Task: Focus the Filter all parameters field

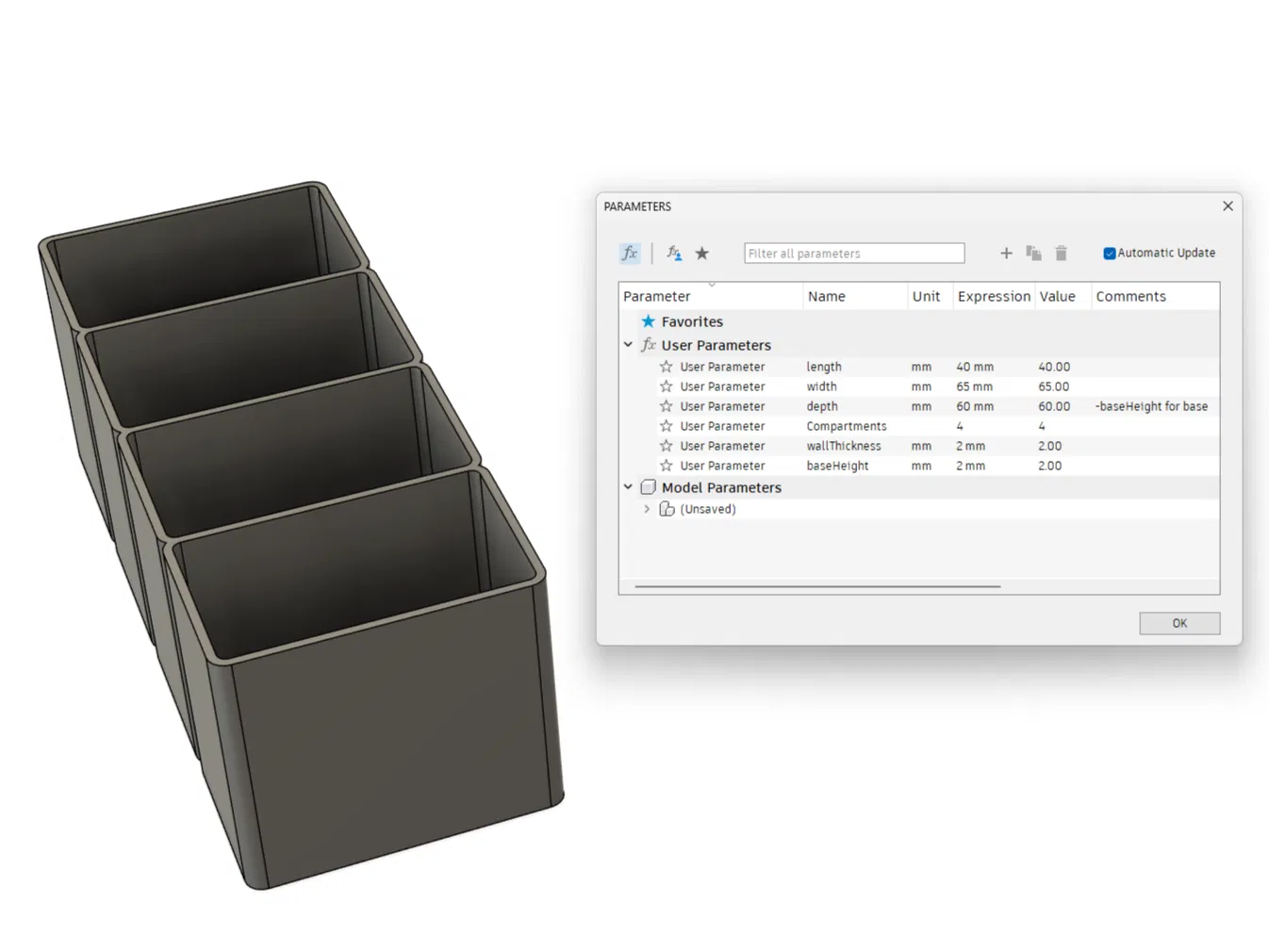Action: pos(854,253)
